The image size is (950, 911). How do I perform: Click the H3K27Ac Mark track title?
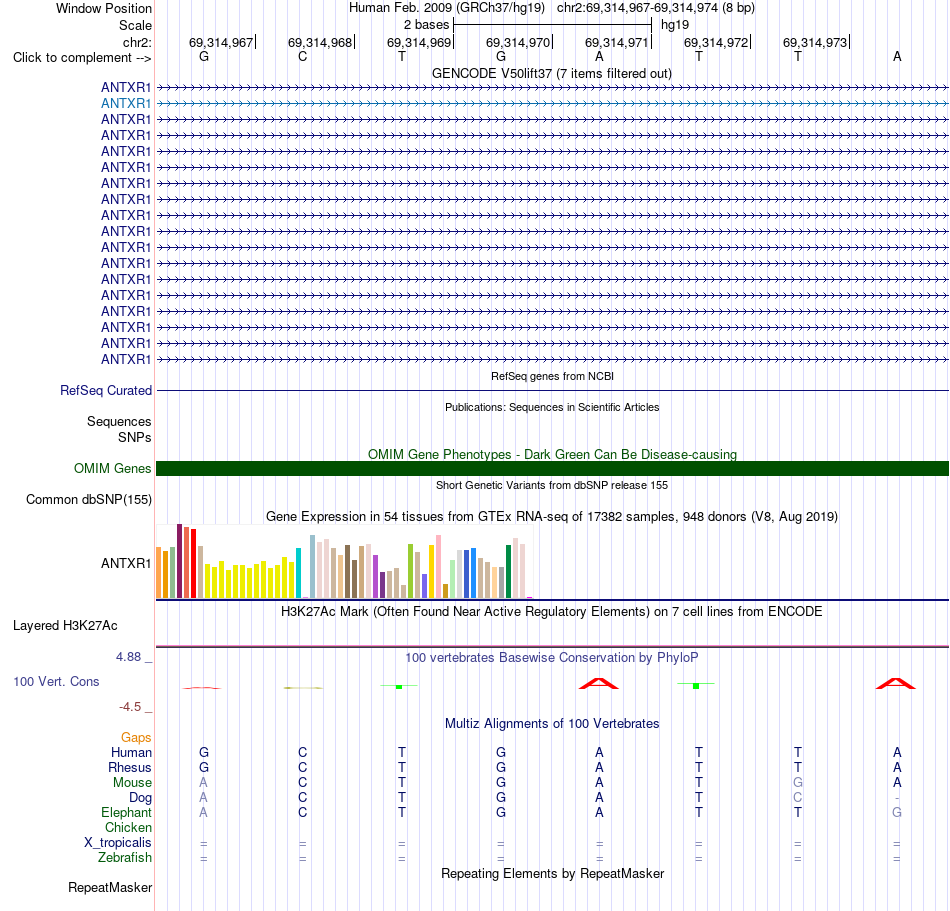(551, 611)
